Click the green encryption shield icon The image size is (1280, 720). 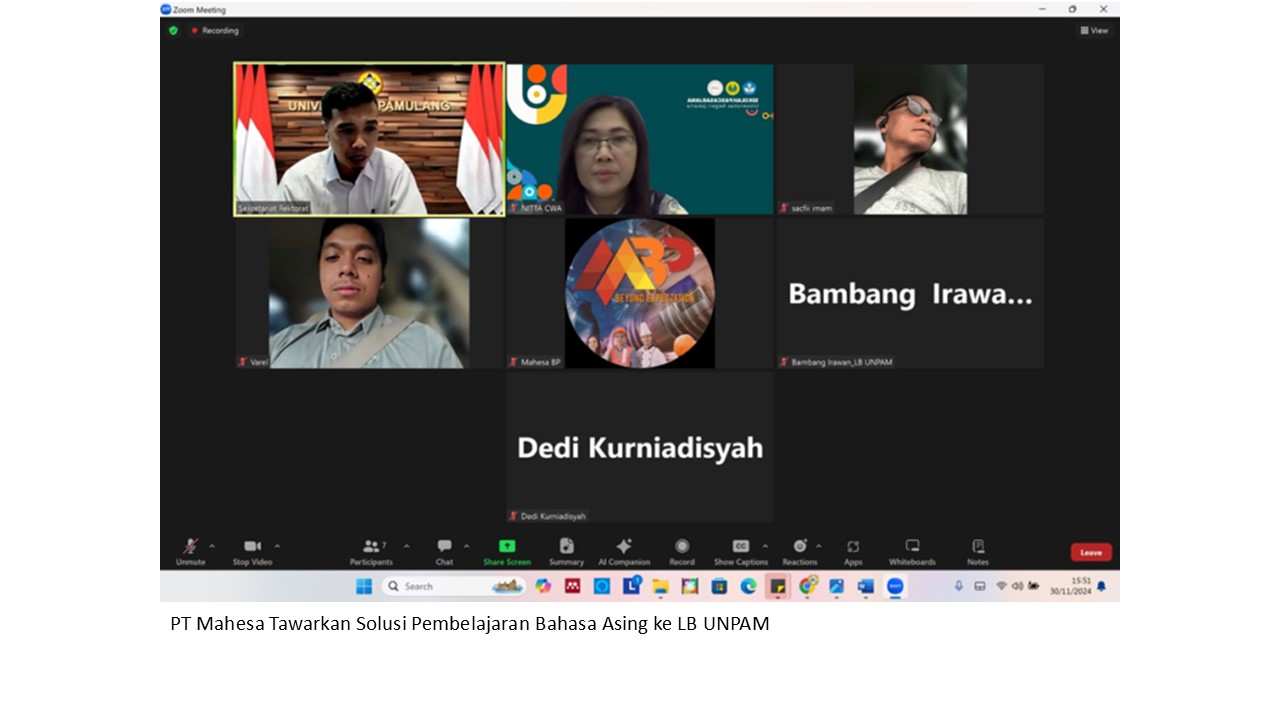173,31
